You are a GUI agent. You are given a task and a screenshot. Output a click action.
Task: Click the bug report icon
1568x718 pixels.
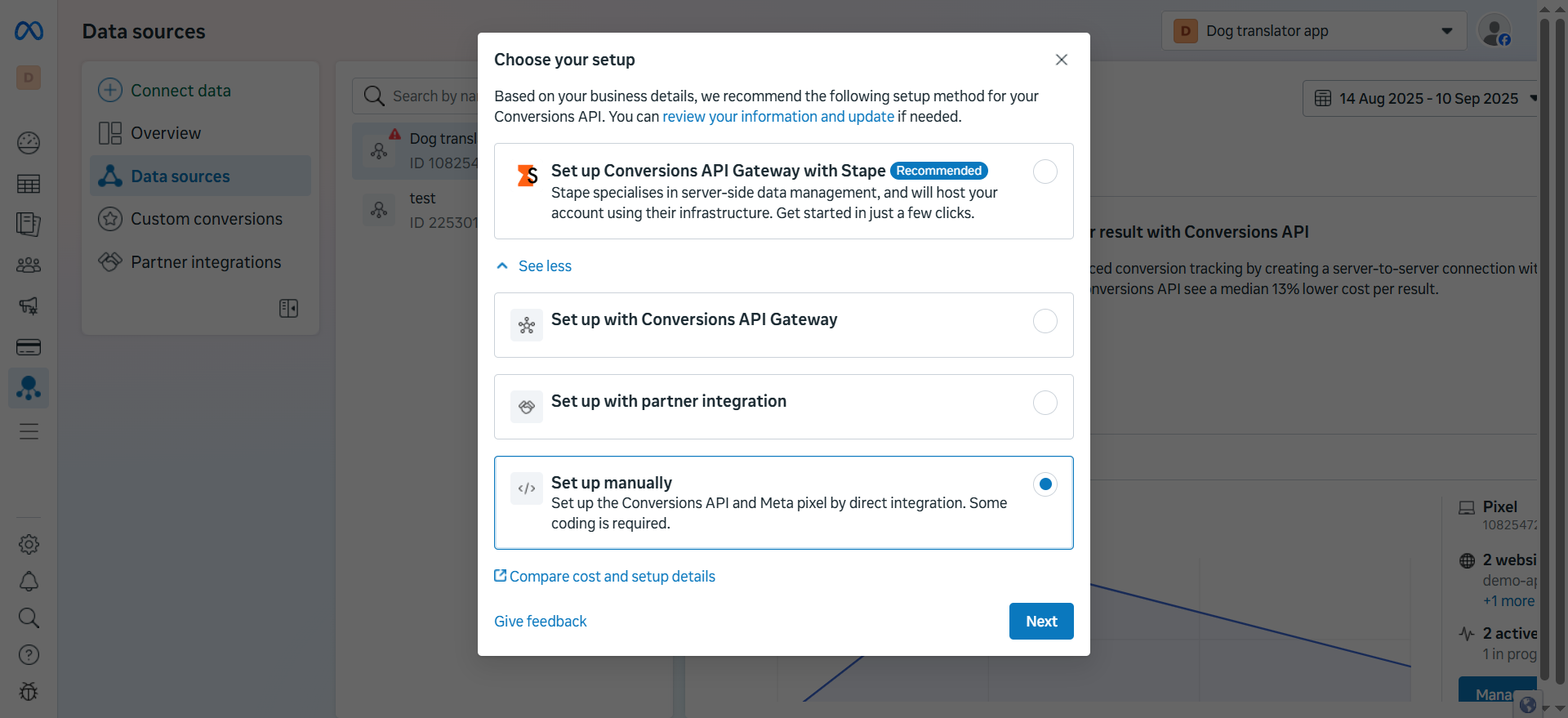tap(29, 691)
